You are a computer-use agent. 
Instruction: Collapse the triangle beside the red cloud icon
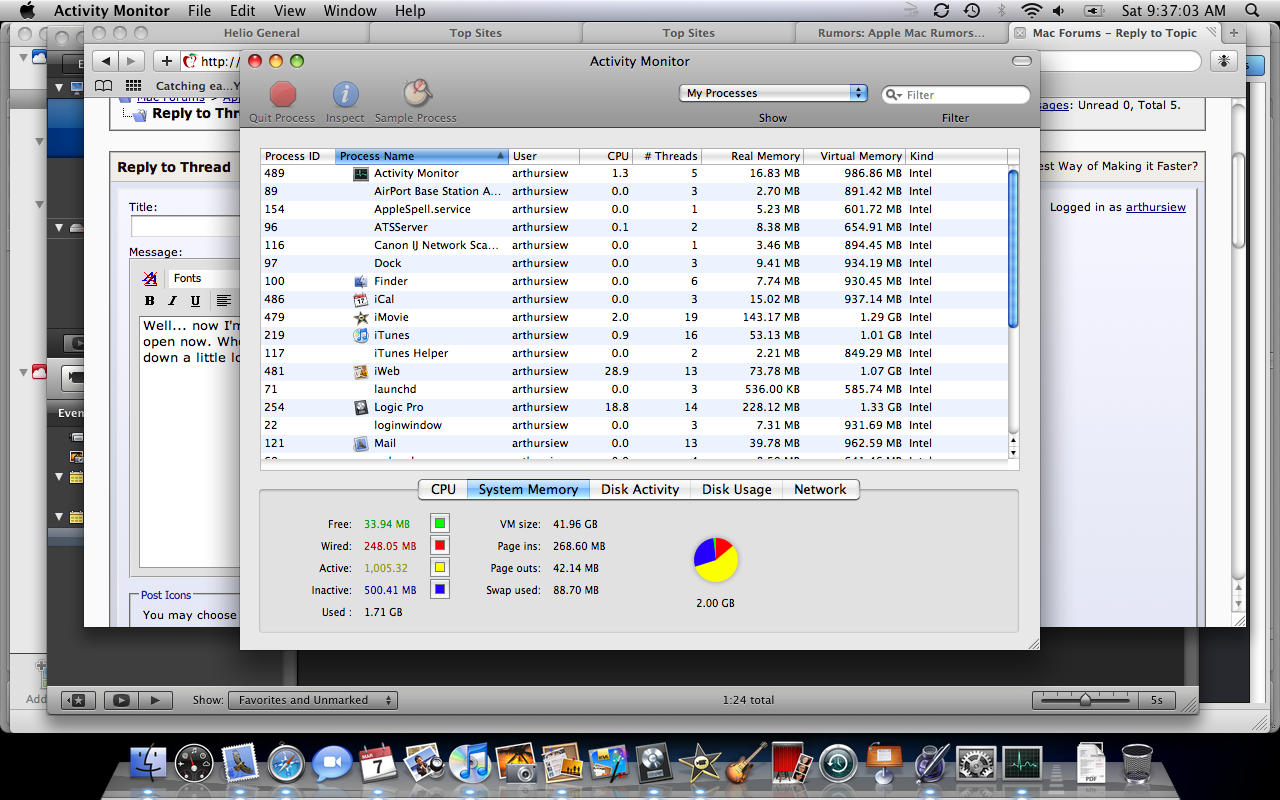coord(23,372)
